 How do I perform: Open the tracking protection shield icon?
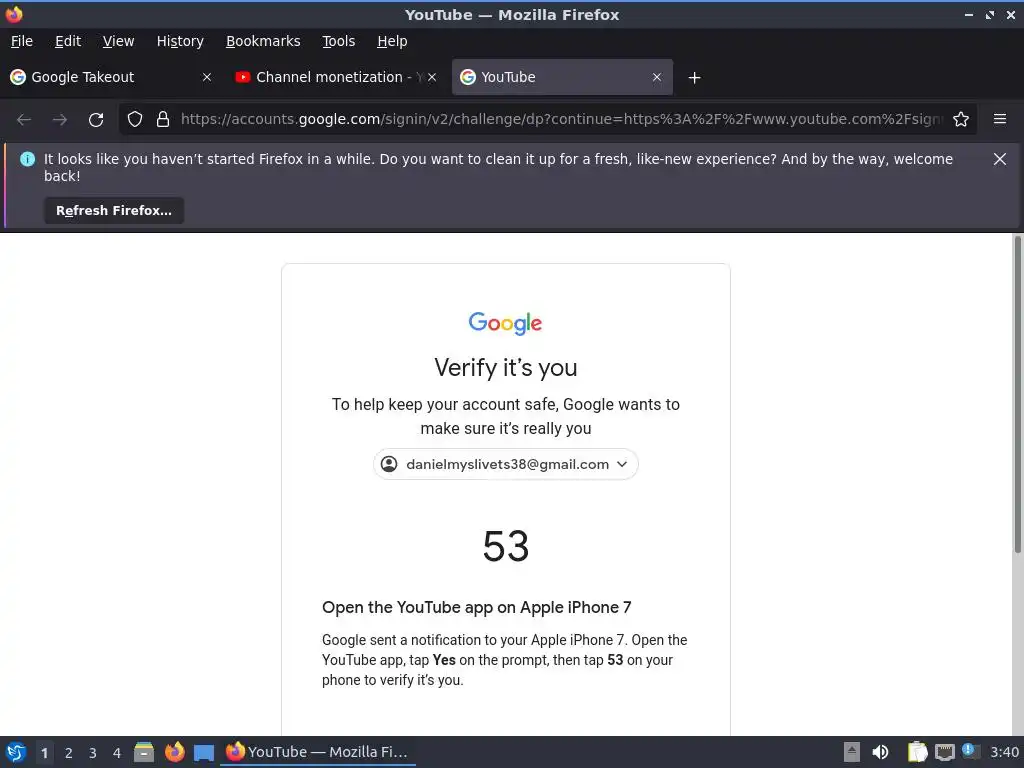[135, 120]
